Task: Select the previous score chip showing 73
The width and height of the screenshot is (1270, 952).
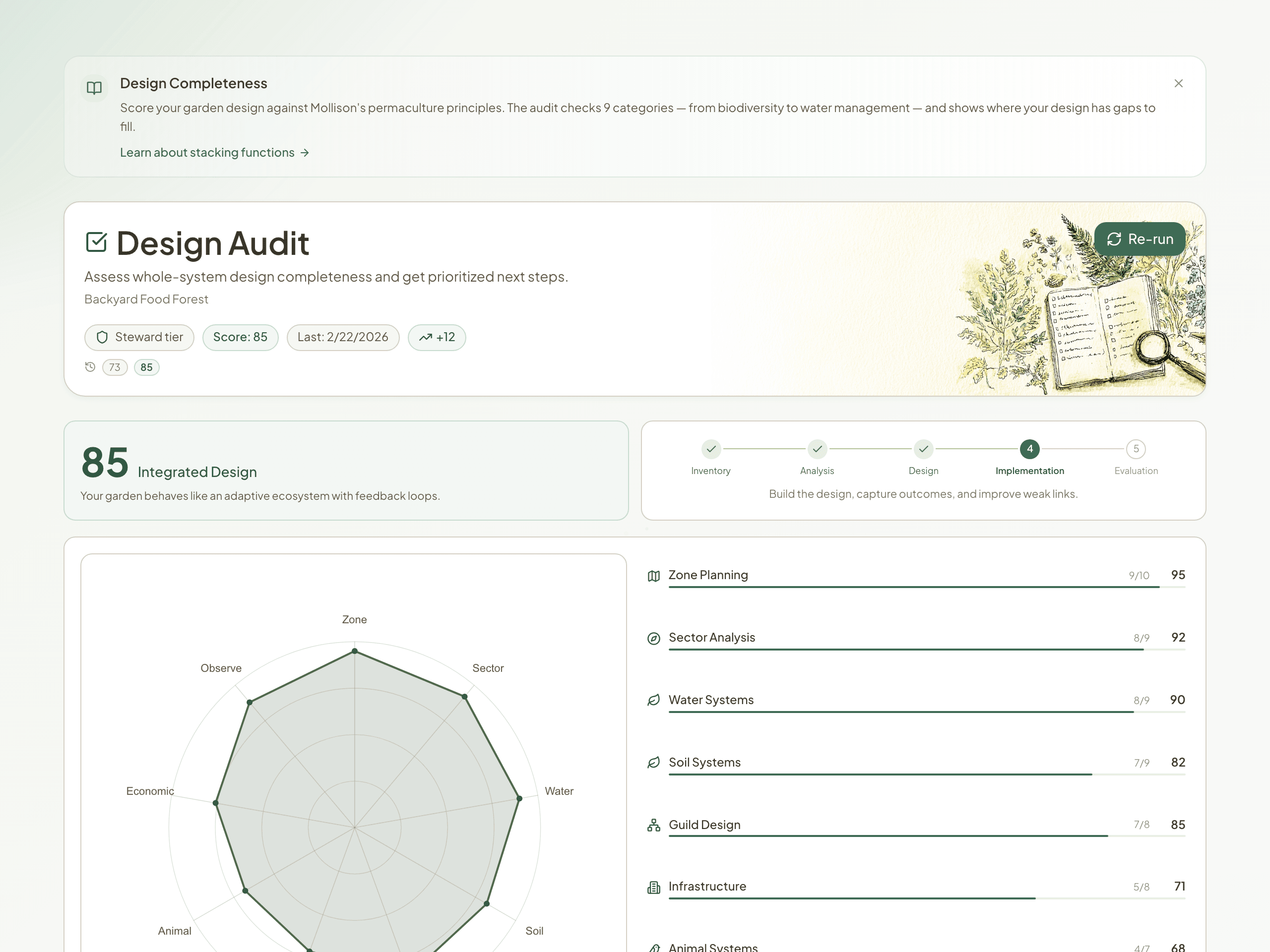Action: (x=115, y=367)
